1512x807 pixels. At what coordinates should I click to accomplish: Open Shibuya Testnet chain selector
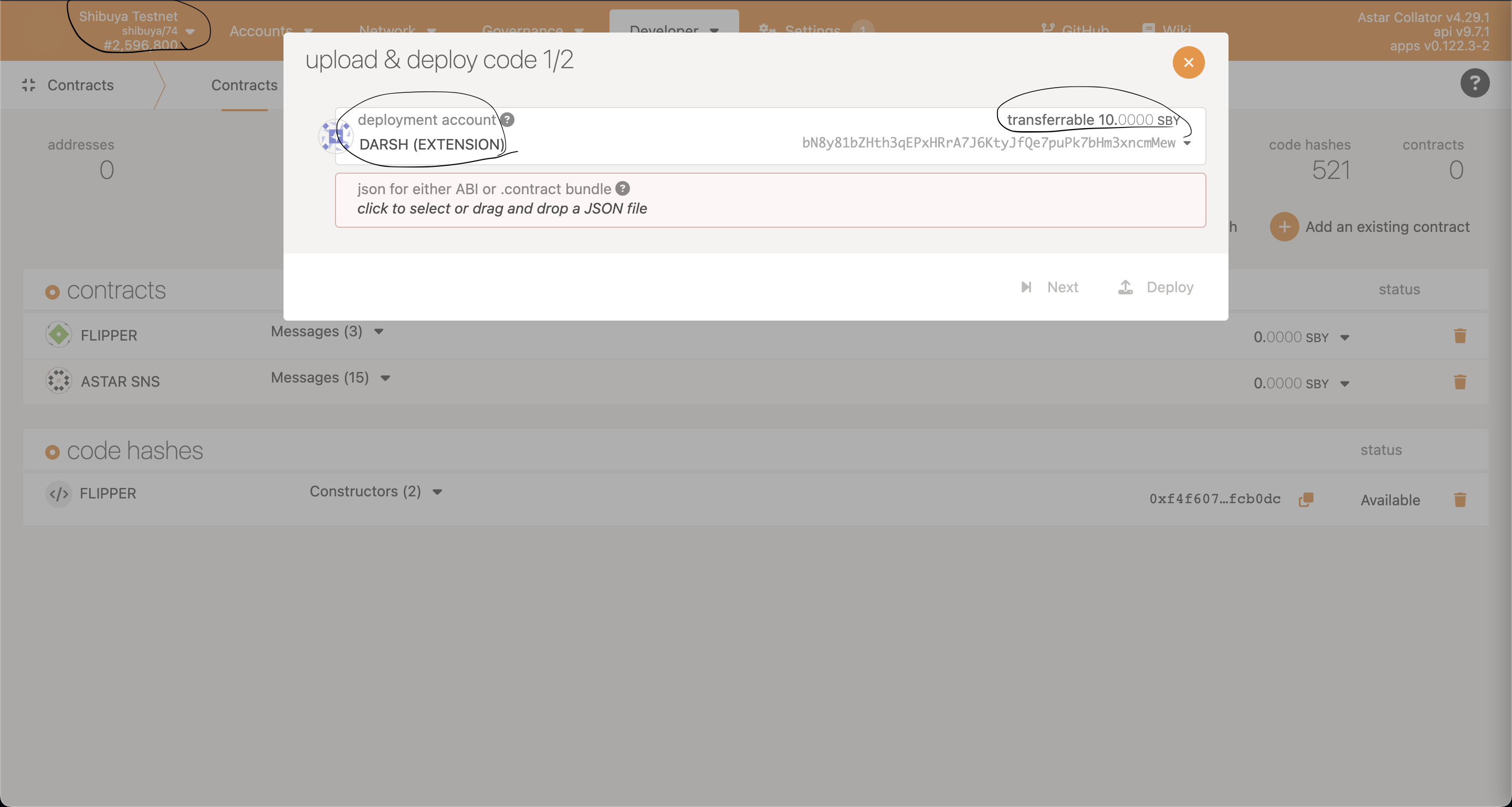pos(138,30)
